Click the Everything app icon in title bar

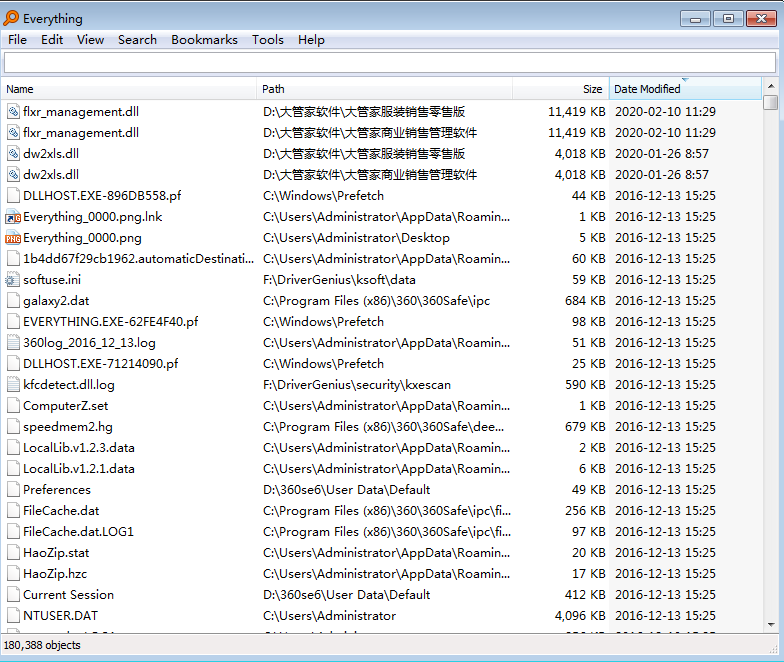tap(11, 18)
